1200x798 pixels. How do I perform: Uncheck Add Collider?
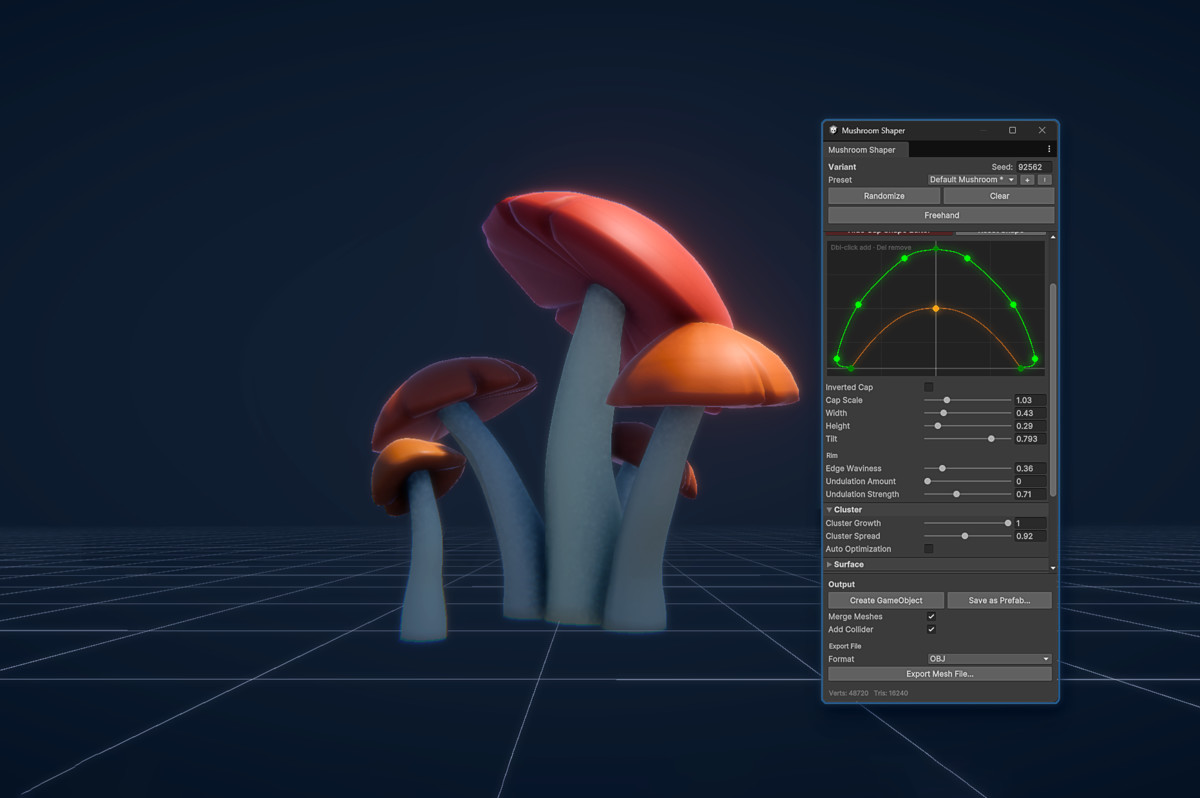(931, 630)
